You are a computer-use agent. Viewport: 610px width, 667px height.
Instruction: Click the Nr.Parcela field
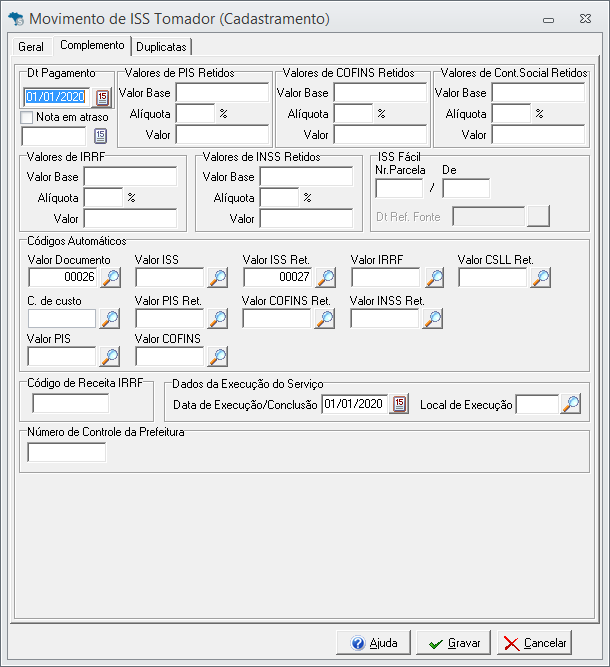click(399, 188)
